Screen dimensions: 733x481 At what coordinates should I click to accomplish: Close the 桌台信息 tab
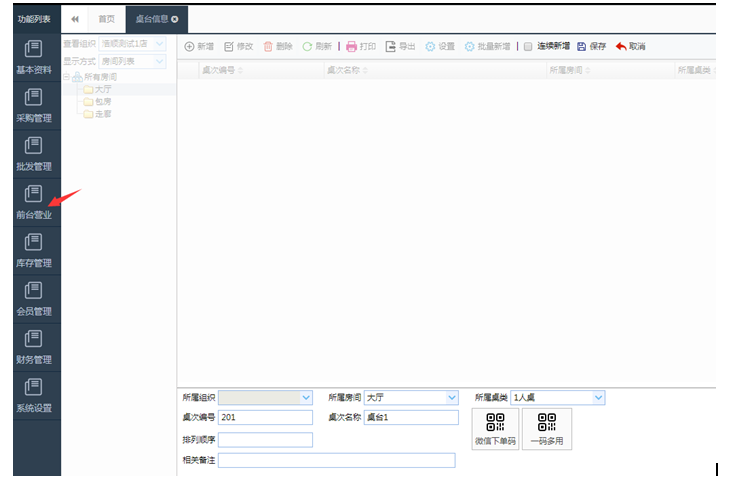point(175,19)
